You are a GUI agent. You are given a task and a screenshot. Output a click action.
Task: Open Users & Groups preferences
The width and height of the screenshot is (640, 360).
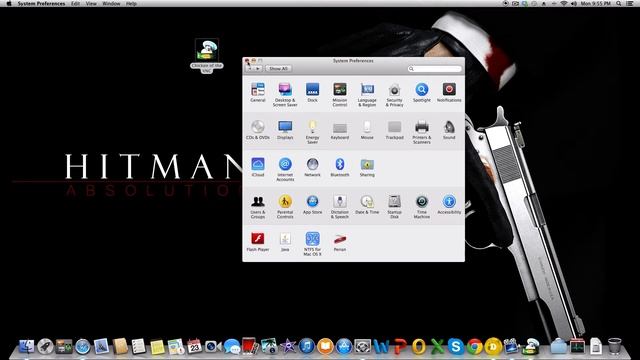coord(258,207)
